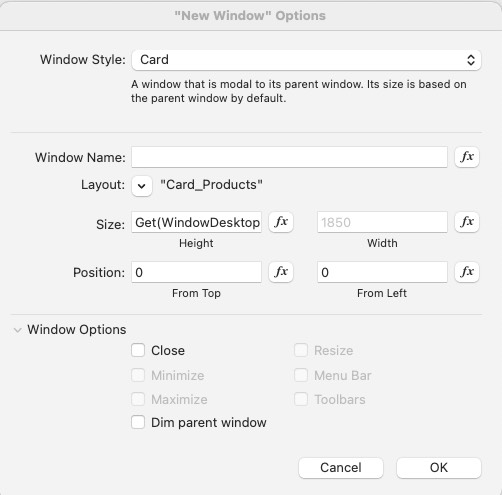Viewport: 502px width, 495px height.
Task: Toggle the Minimize checkbox
Action: pos(138,375)
